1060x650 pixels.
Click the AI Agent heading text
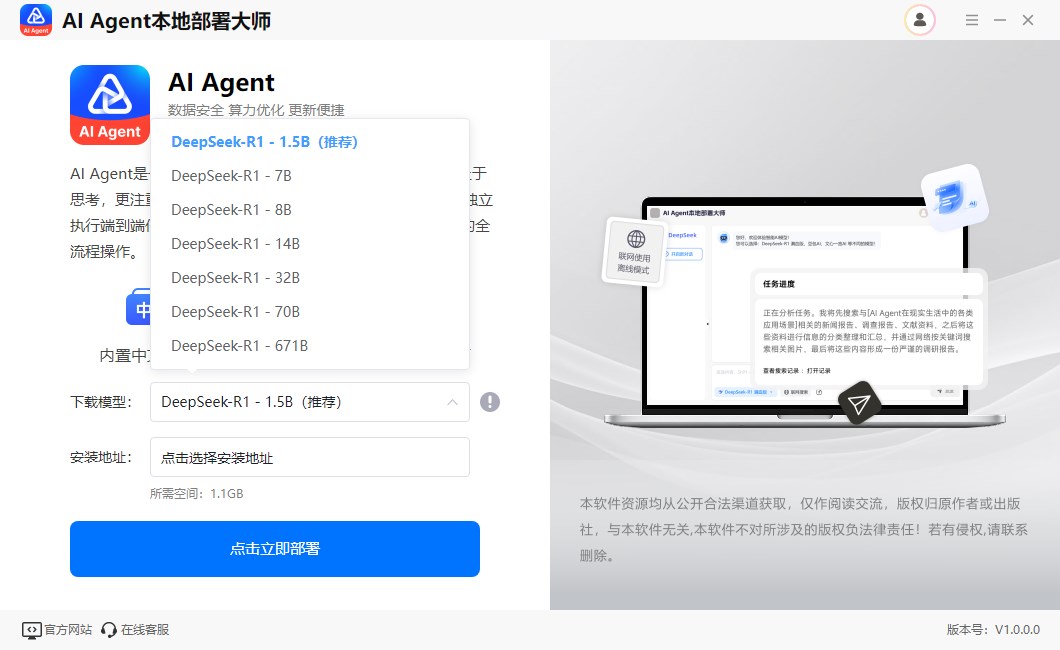click(221, 82)
